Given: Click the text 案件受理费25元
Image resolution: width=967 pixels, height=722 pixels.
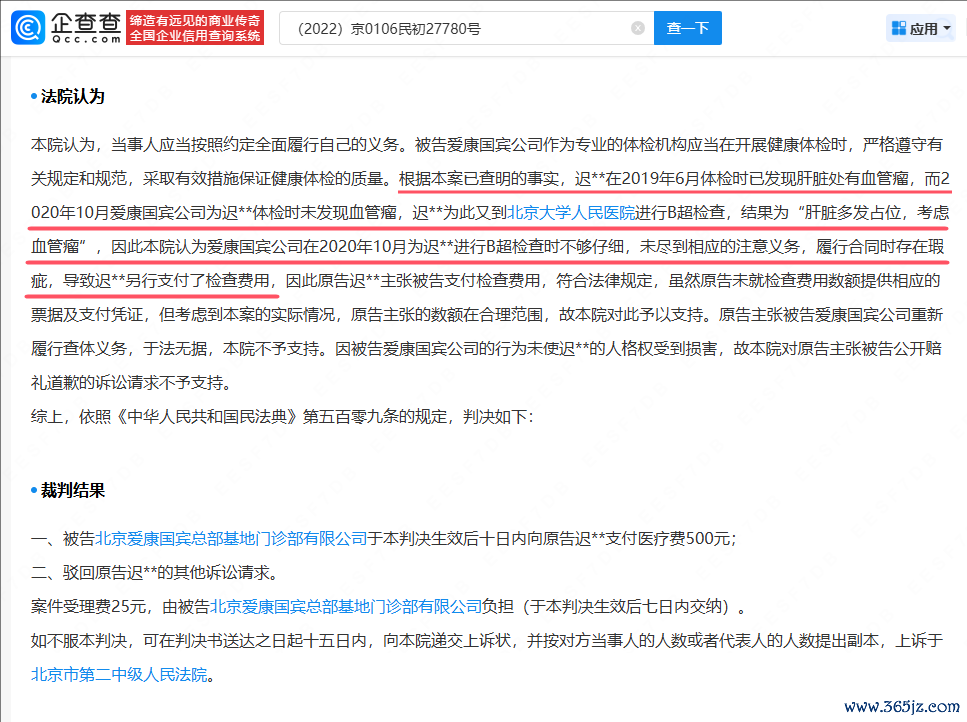Looking at the screenshot, I should pyautogui.click(x=88, y=607).
